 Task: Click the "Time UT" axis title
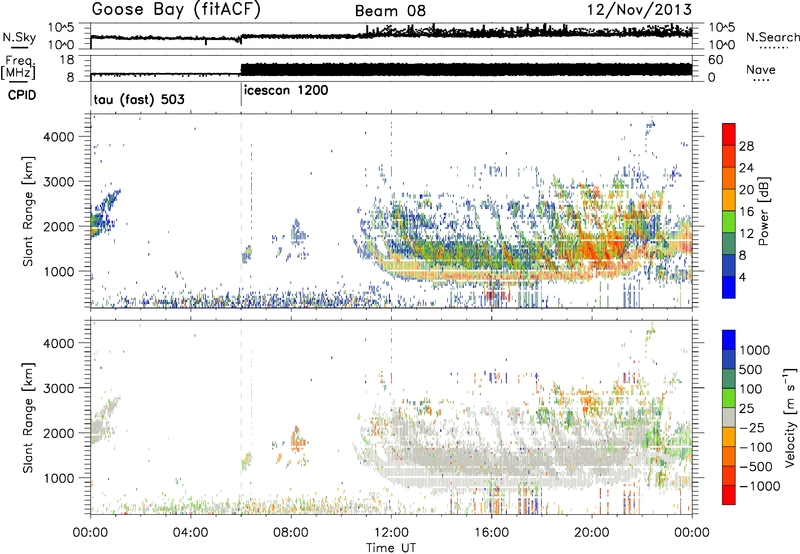click(x=391, y=547)
